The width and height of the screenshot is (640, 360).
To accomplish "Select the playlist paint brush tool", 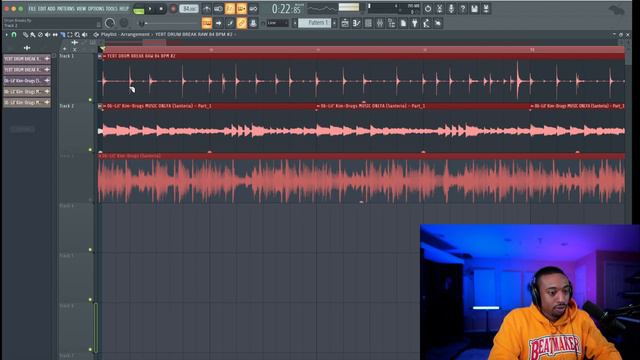I will point(33,35).
